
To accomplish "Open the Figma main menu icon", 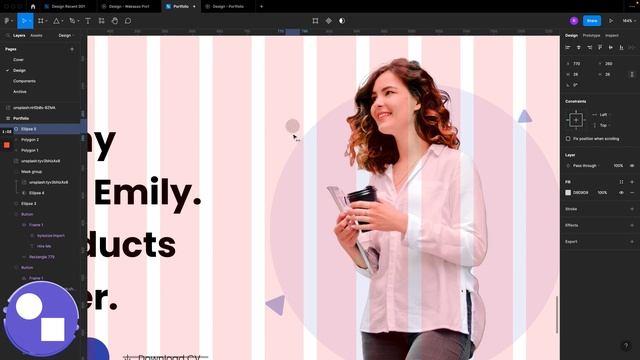I will [7, 21].
